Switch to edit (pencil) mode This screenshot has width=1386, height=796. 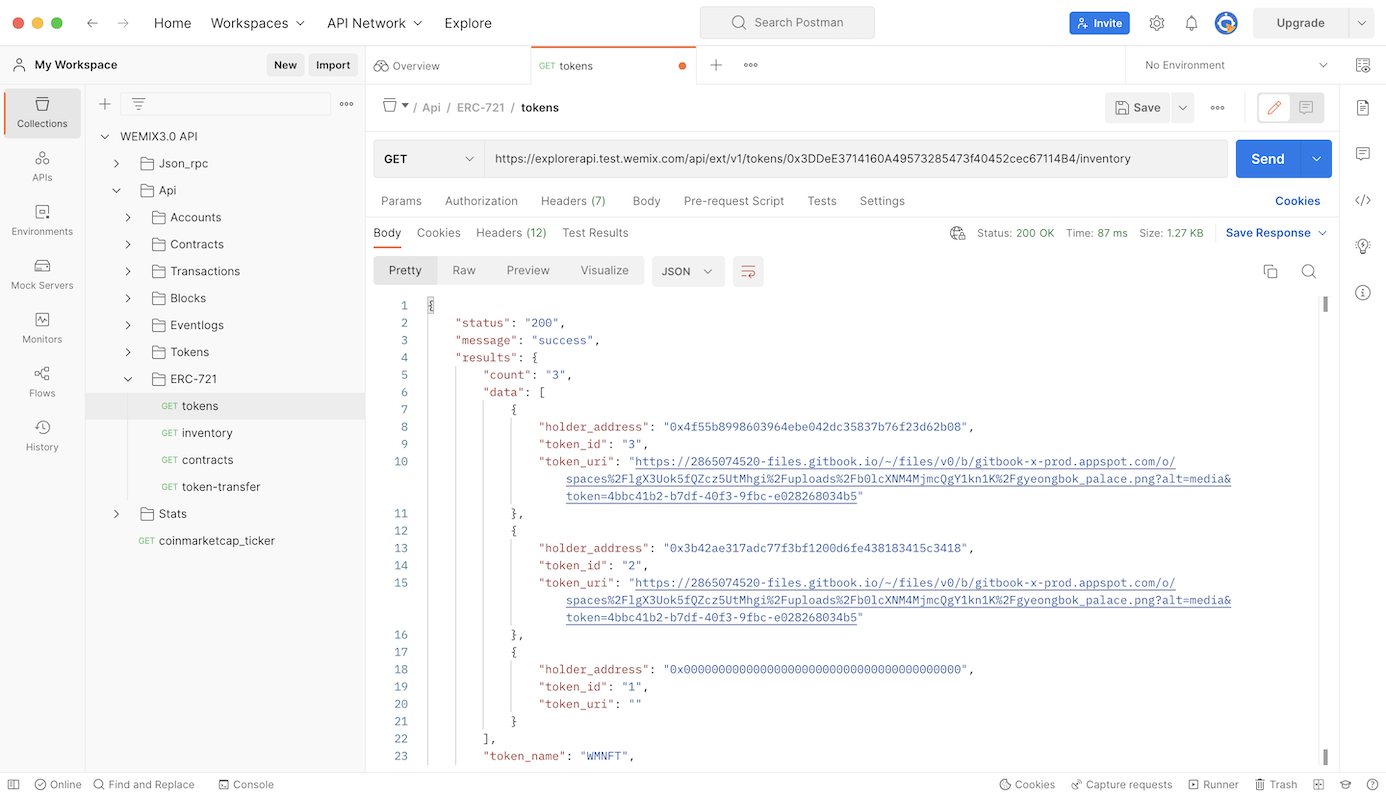1274,108
